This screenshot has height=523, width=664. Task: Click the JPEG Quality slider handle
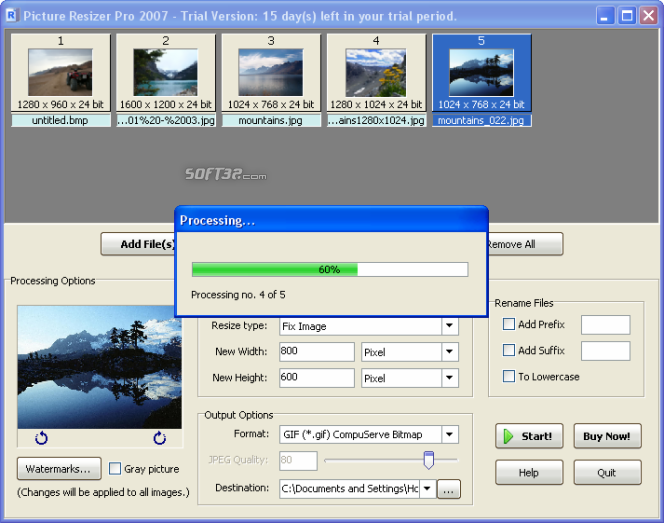pos(429,460)
